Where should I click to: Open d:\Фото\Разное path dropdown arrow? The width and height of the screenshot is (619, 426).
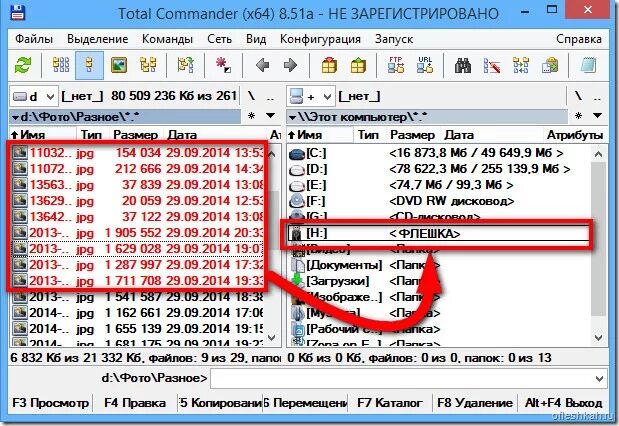(15, 117)
